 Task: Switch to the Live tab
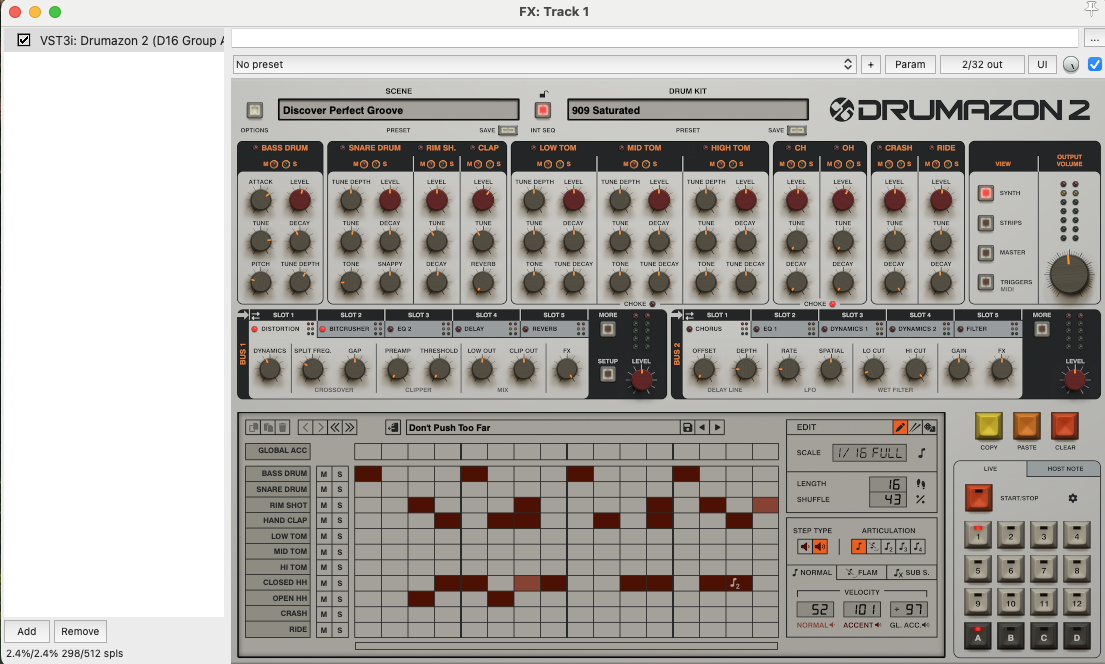pyautogui.click(x=990, y=469)
